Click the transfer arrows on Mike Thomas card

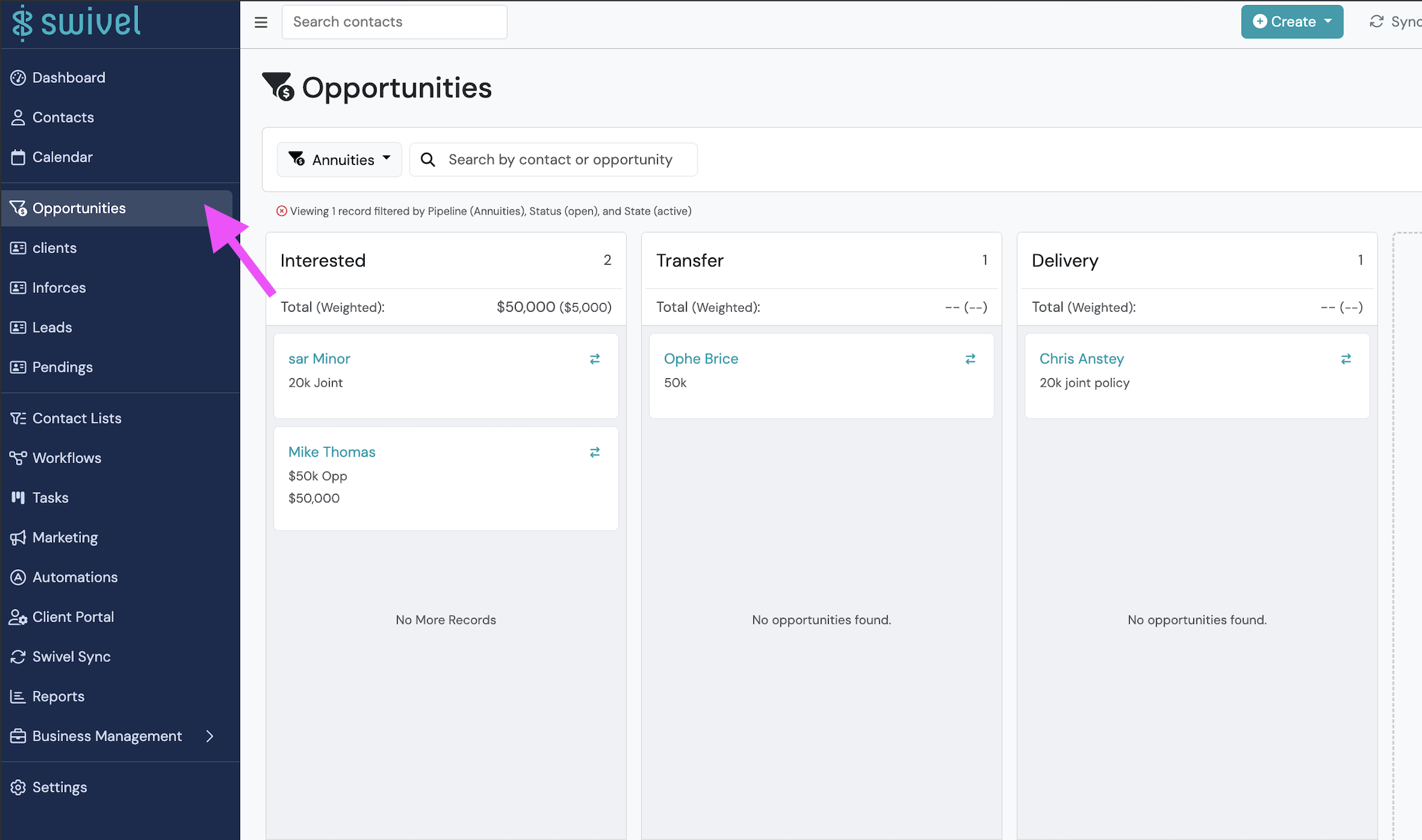[595, 453]
